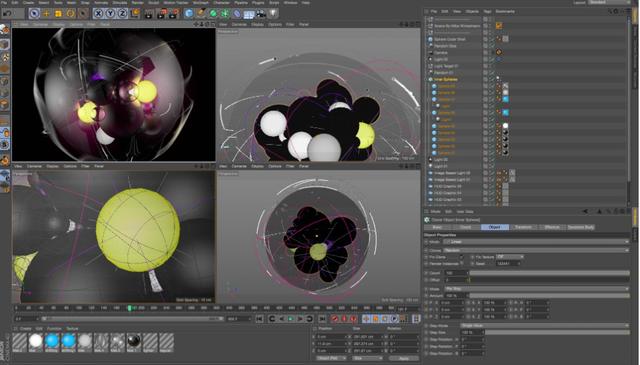Select the black glossy material thumbnail

133,341
